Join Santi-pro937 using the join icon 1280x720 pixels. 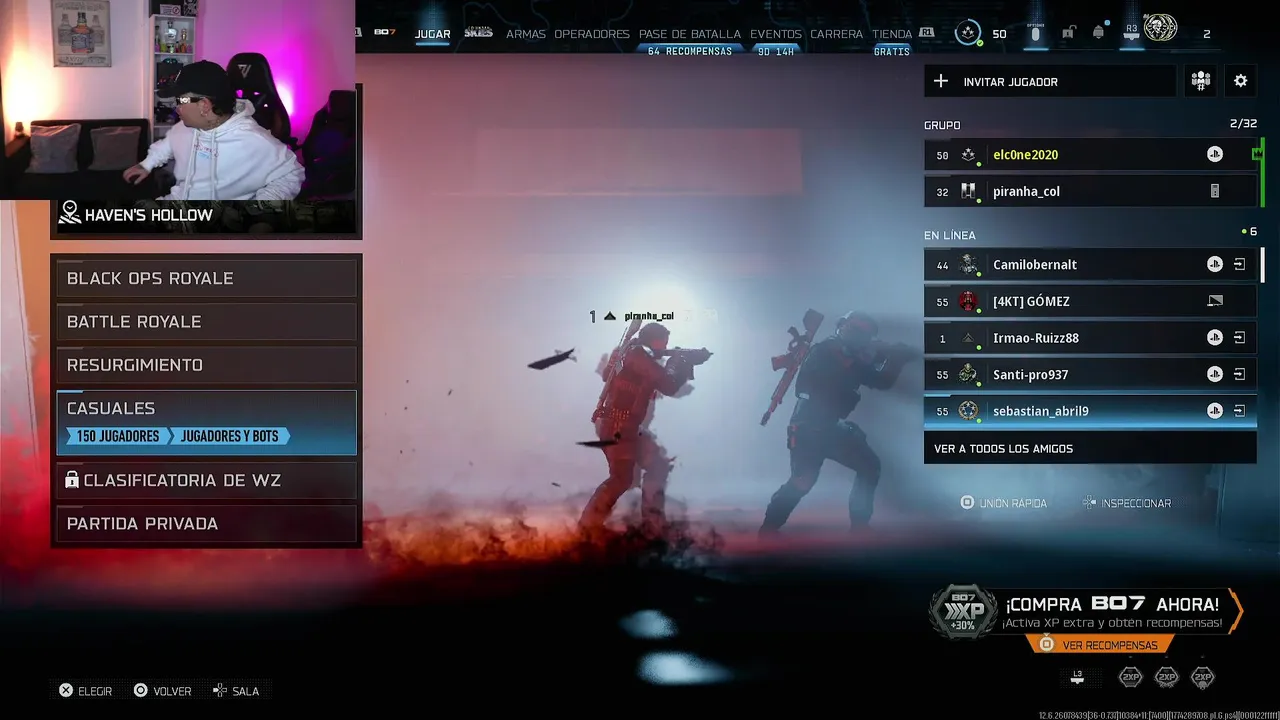[1239, 374]
